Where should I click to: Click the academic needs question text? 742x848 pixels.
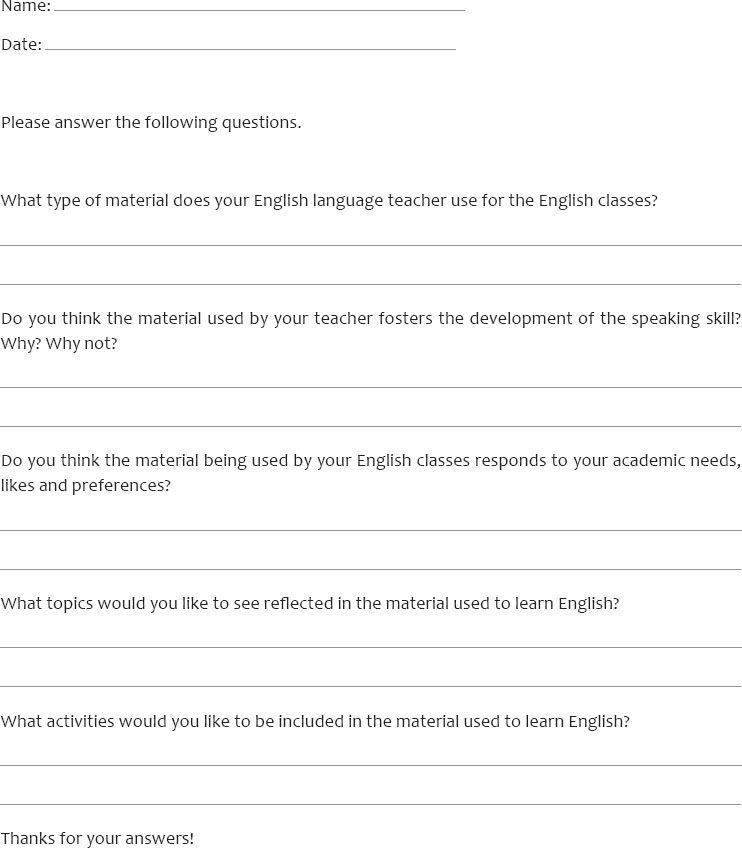tap(370, 461)
